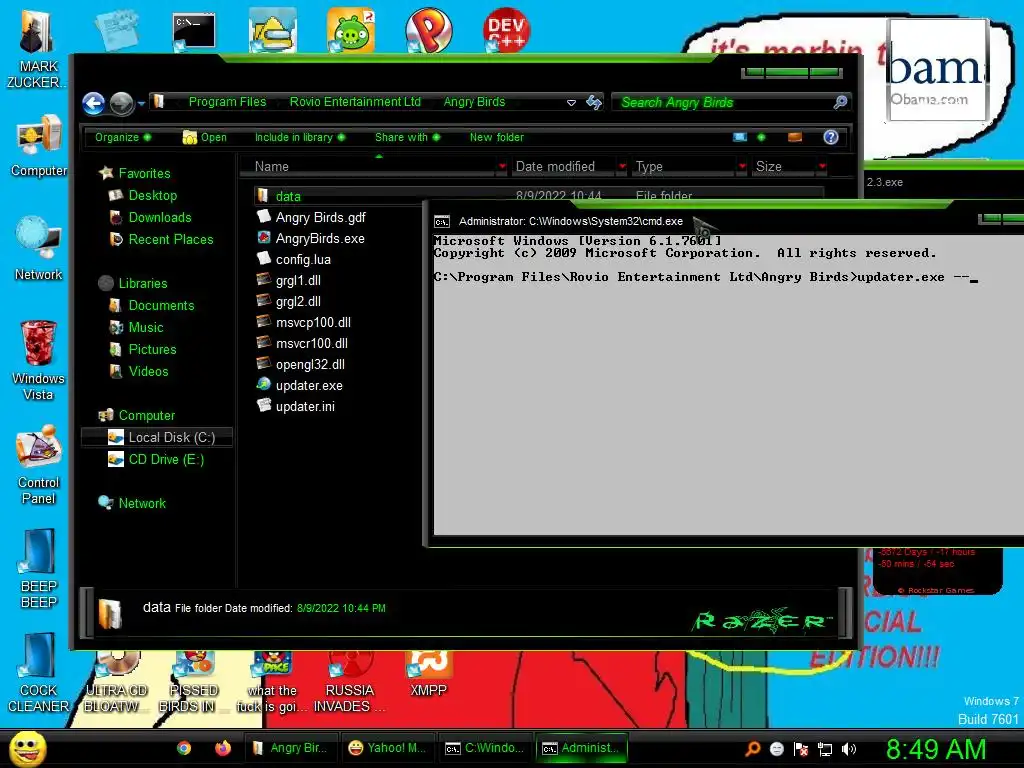Image resolution: width=1024 pixels, height=768 pixels.
Task: Open the recent pages dropdown arrow
Action: click(x=141, y=103)
